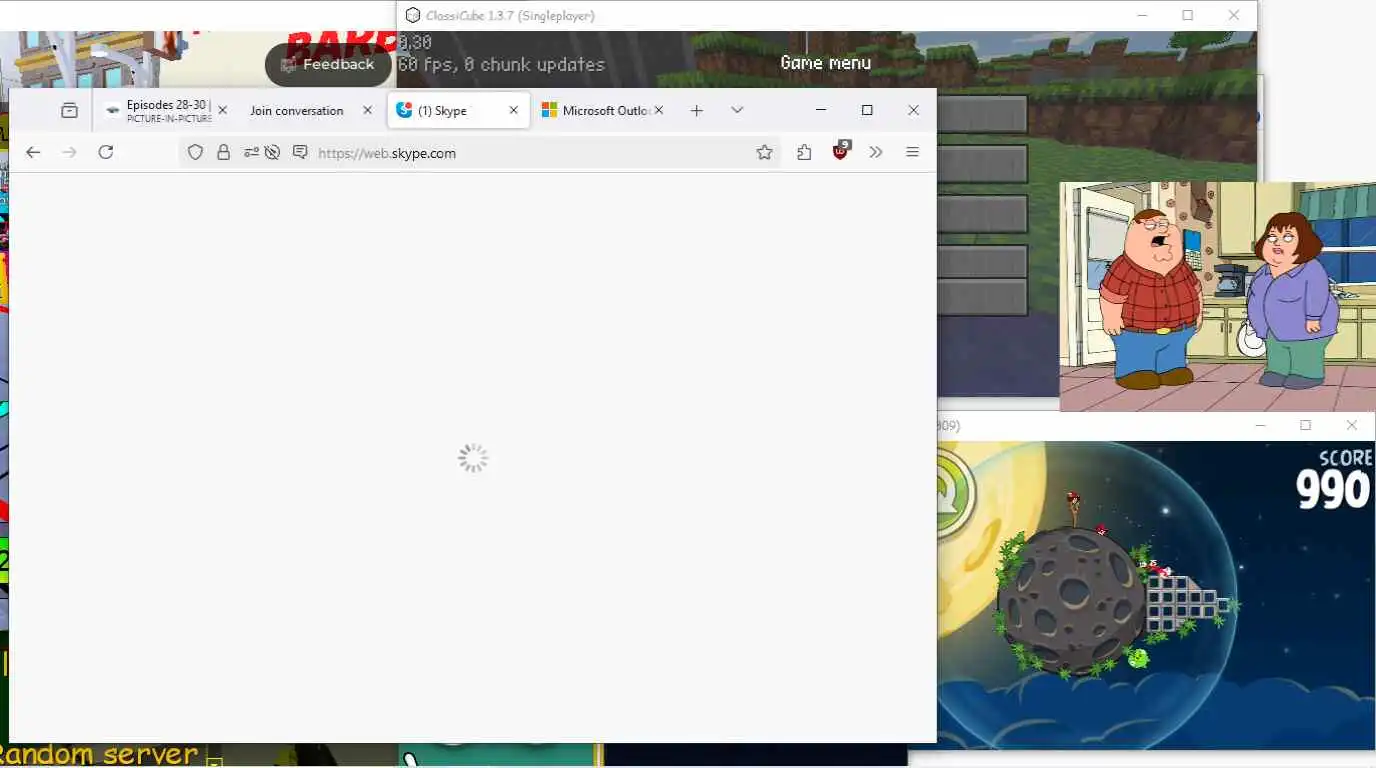Focus the web.skype.com address field
1376x768 pixels.
tap(530, 153)
